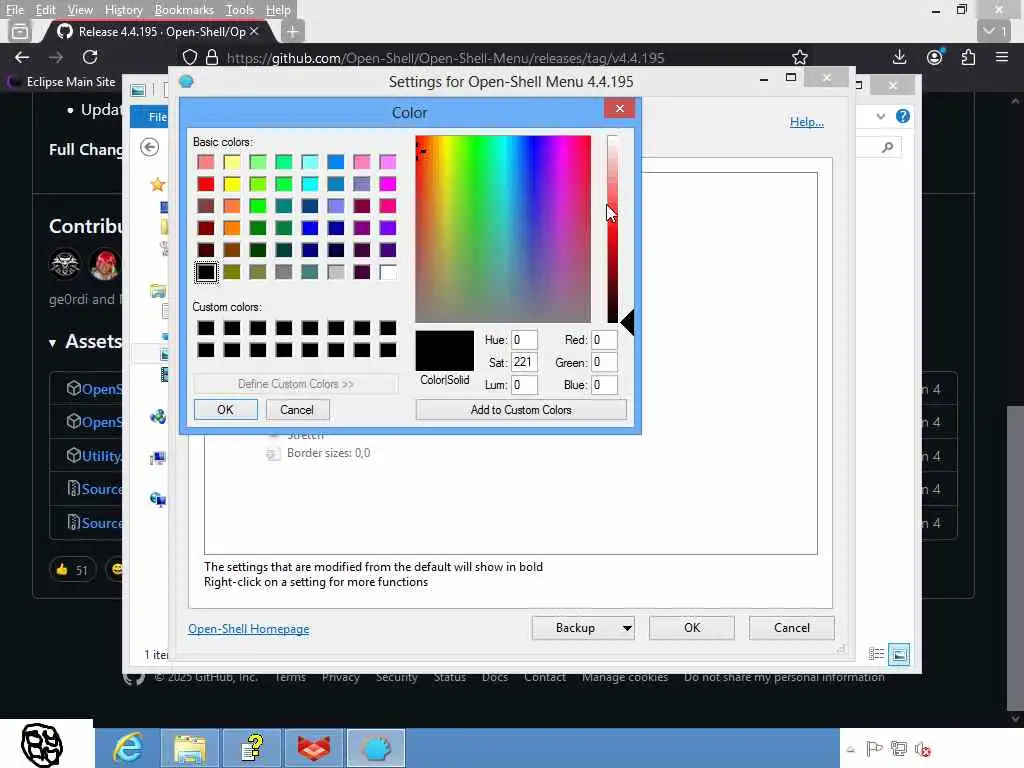The height and width of the screenshot is (768, 1024).
Task: Click the Explorer search magnifier icon
Action: (x=887, y=147)
